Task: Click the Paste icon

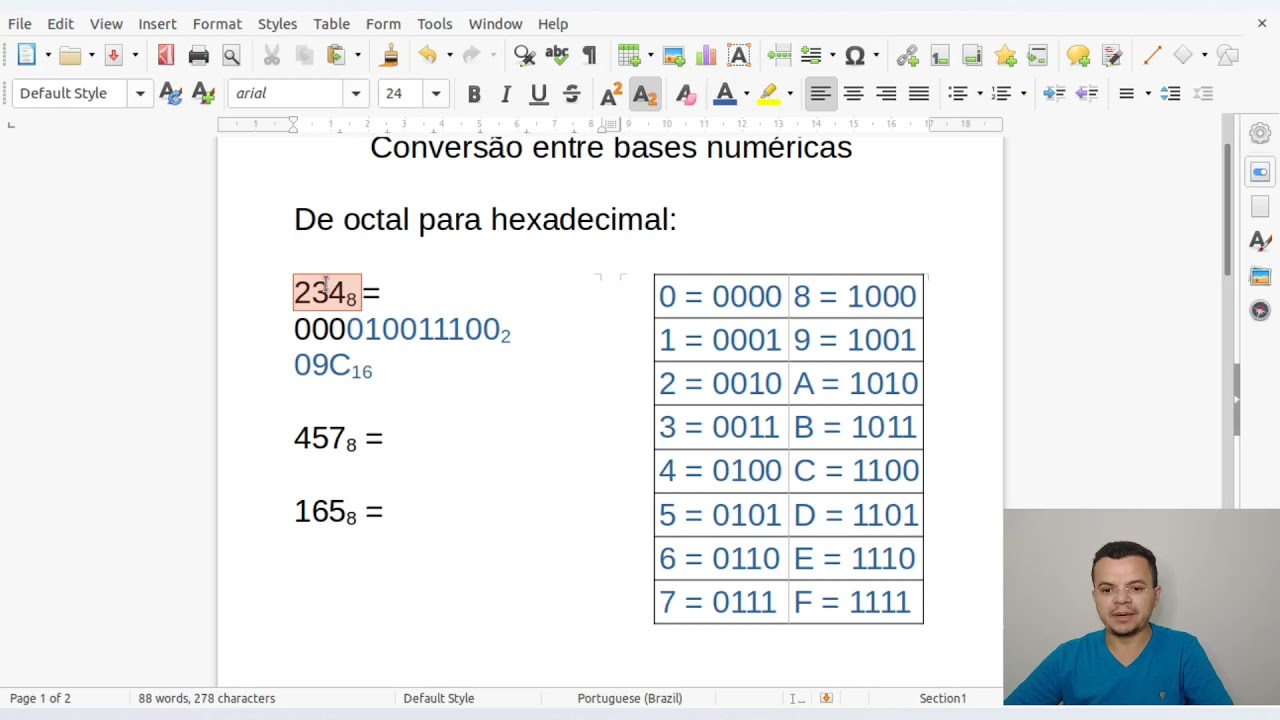Action: click(336, 55)
